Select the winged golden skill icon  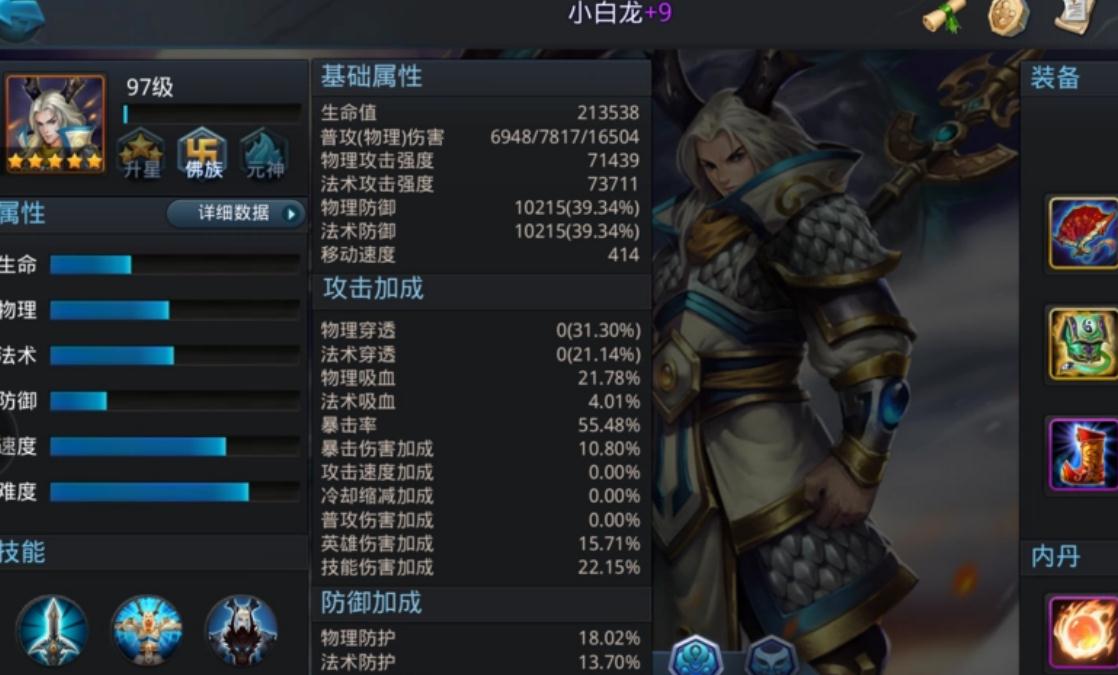pyautogui.click(x=148, y=631)
